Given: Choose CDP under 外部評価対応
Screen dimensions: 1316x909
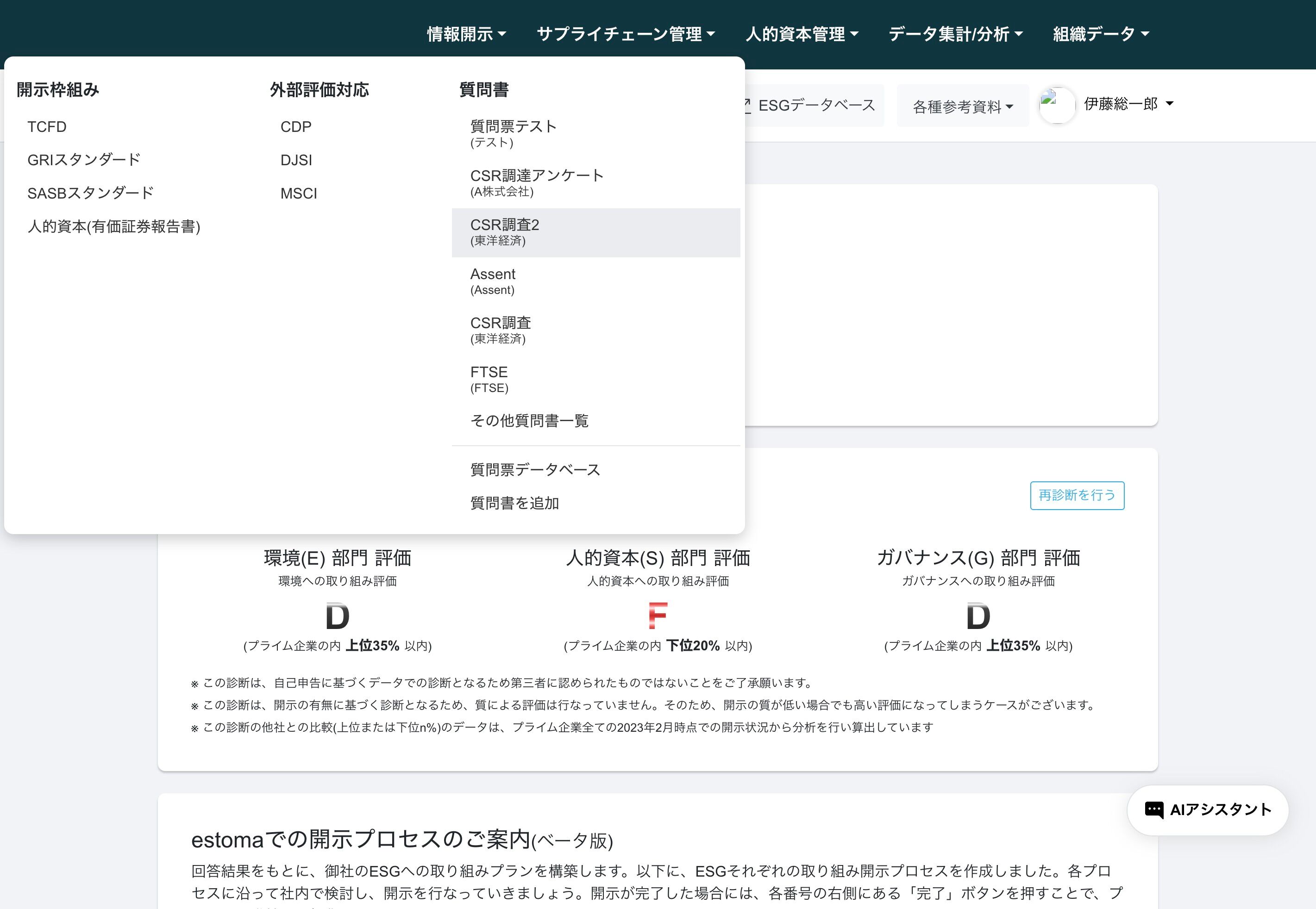Looking at the screenshot, I should coord(296,126).
